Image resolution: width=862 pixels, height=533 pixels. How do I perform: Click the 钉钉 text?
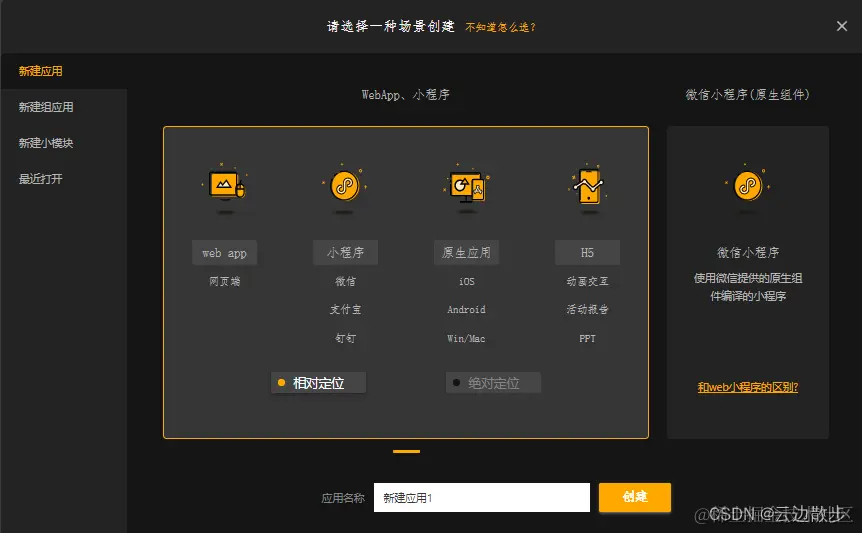point(345,338)
